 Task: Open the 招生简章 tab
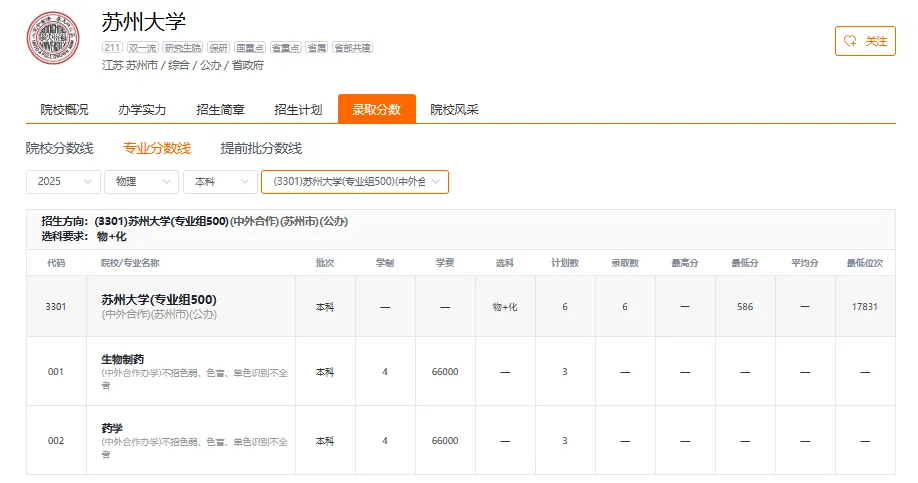tap(220, 109)
